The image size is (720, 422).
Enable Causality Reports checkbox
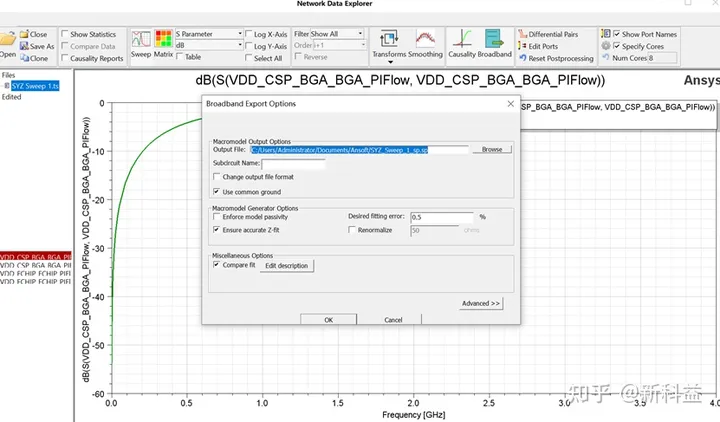(65, 58)
